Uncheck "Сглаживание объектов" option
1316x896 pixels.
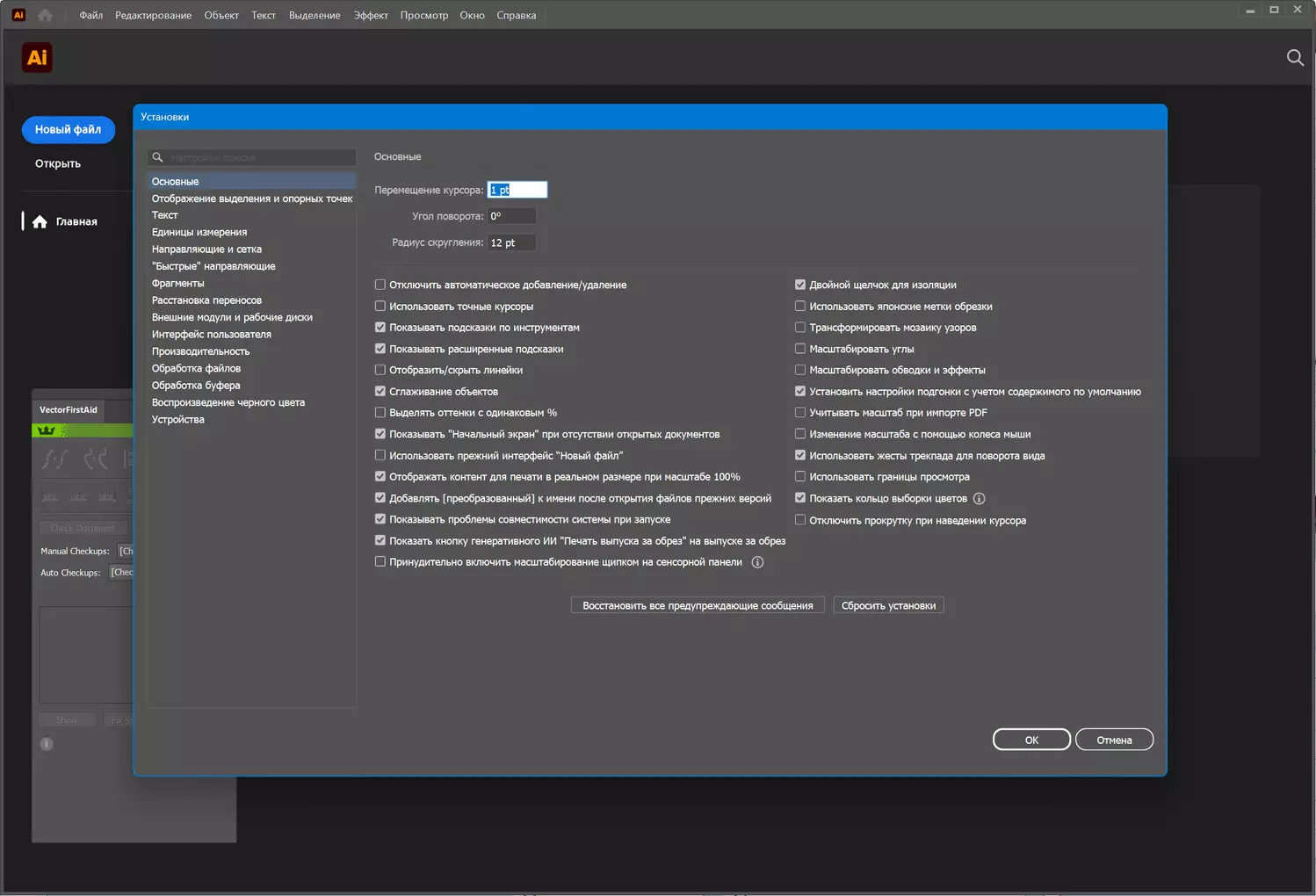click(x=380, y=392)
